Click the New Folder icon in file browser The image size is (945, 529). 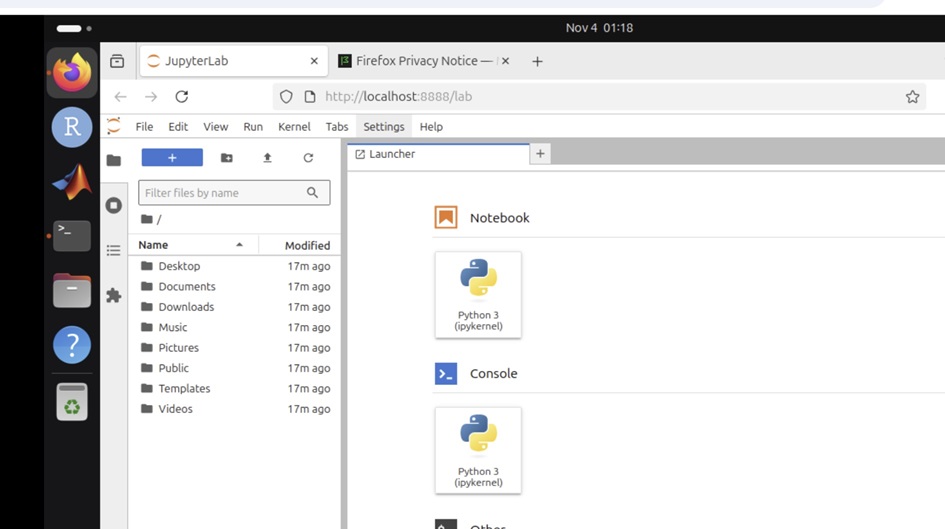[x=227, y=158]
